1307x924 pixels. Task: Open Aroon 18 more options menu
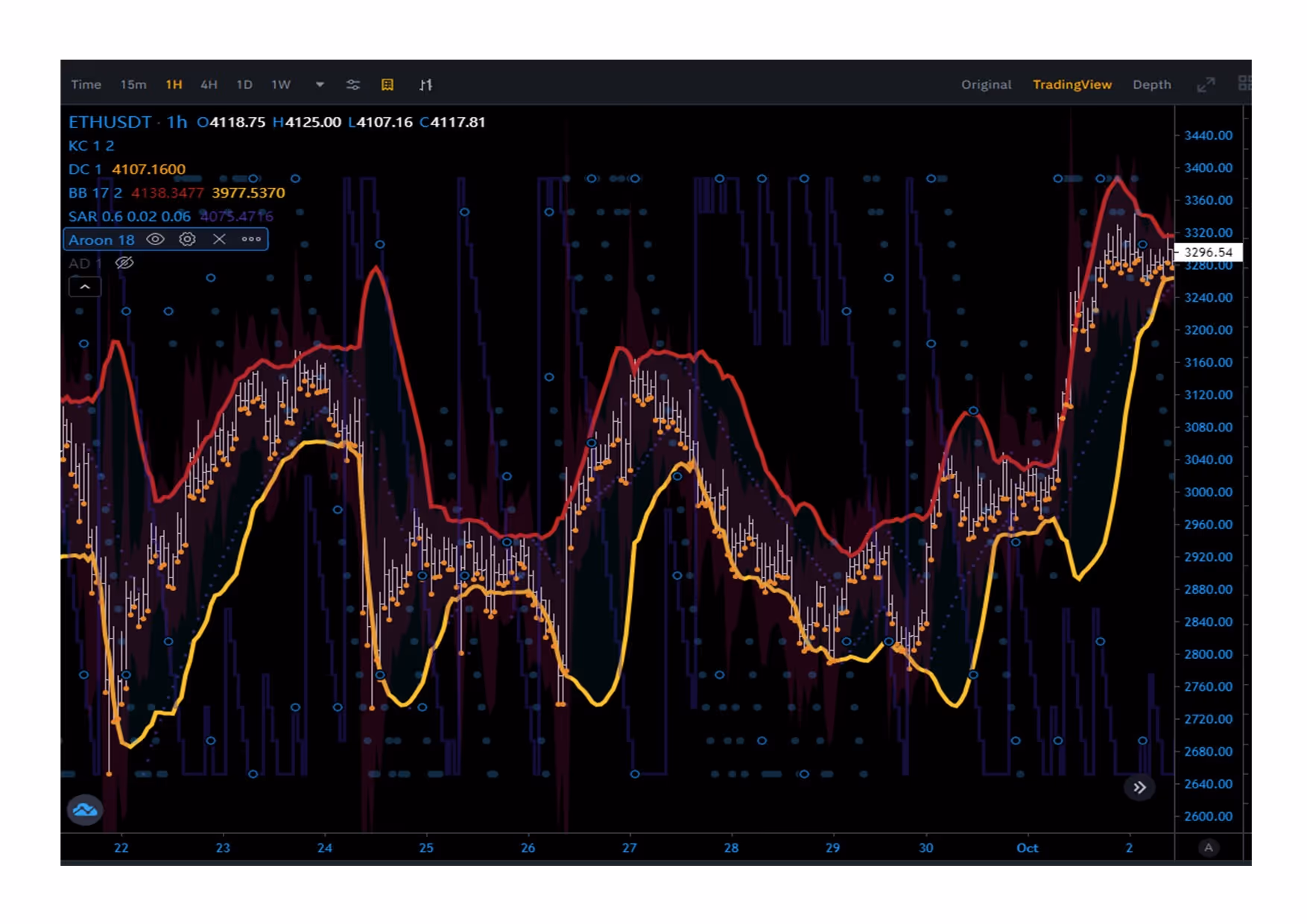coord(251,239)
